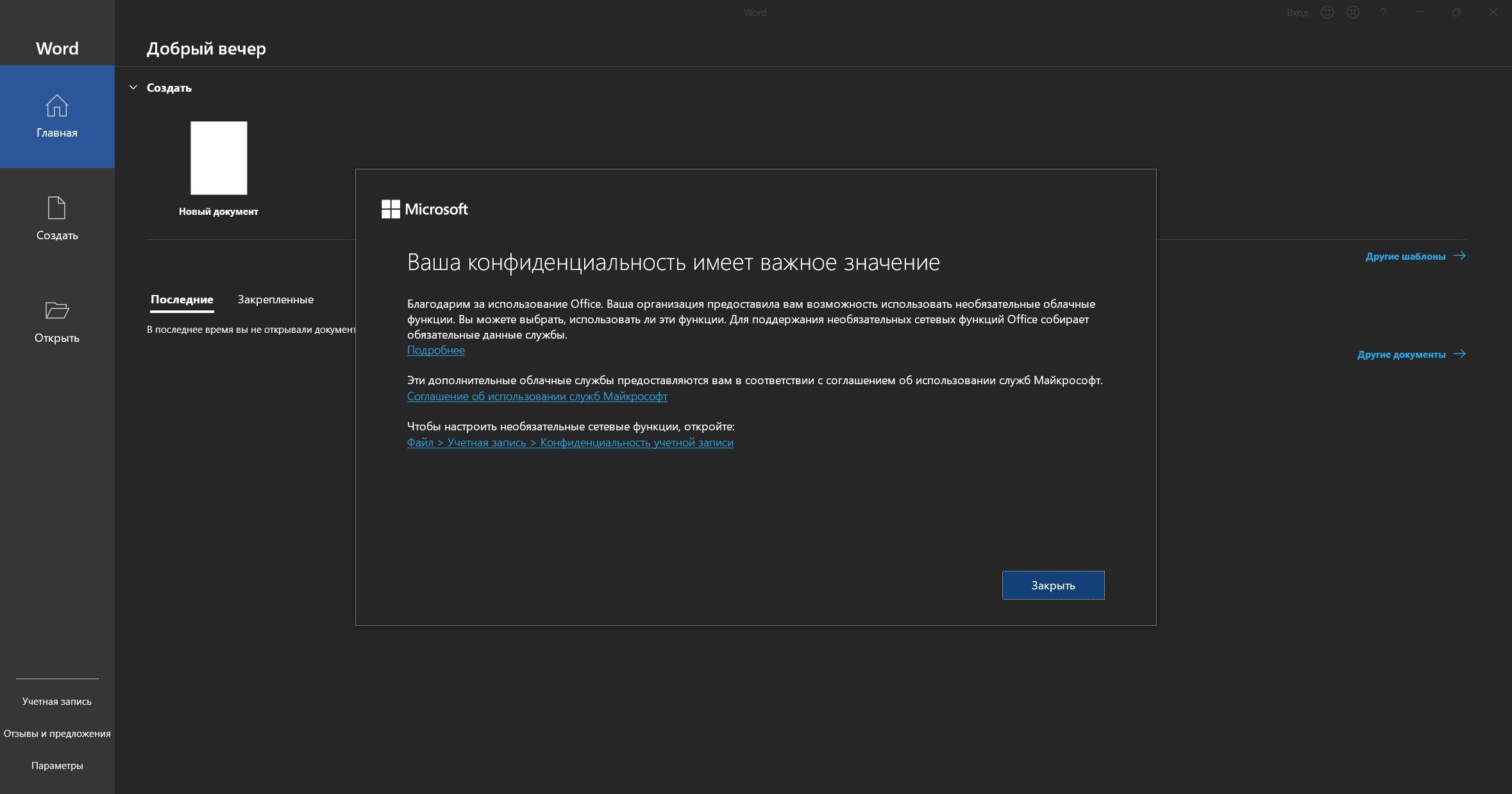The image size is (1512, 794).
Task: Click the Word title in the sidebar
Action: (57, 49)
